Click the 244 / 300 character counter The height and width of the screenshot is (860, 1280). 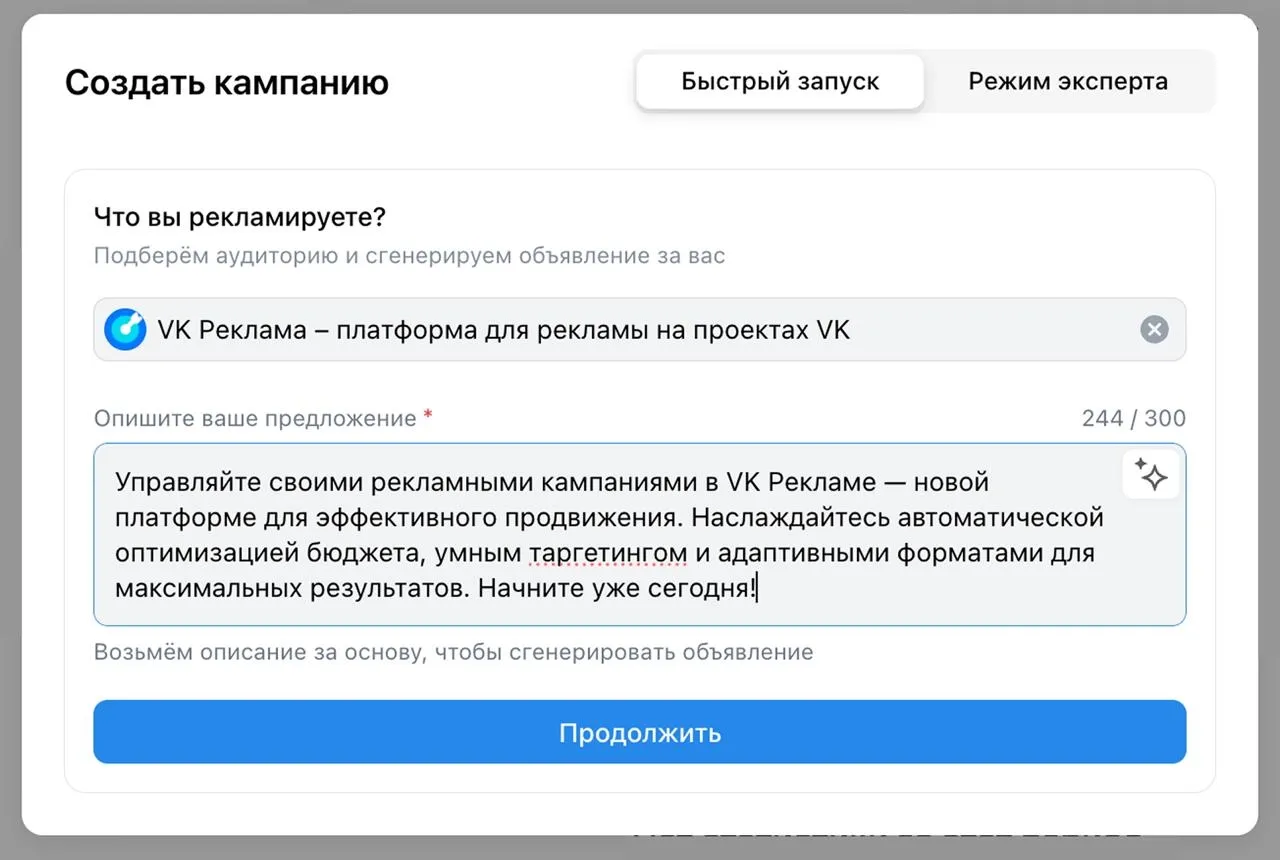tap(1133, 418)
